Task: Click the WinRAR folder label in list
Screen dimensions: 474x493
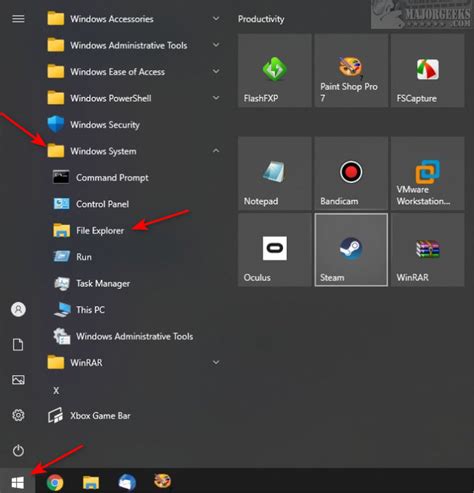Action: coord(86,363)
